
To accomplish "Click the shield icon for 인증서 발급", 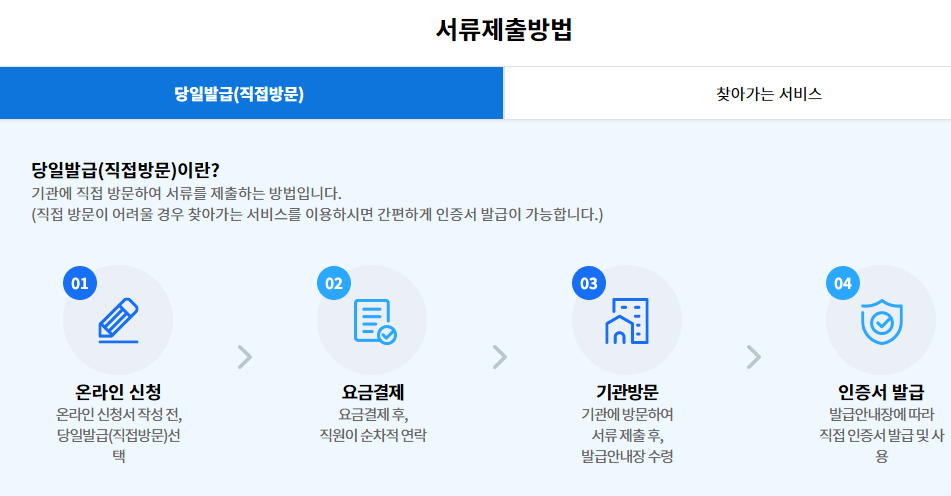I will (x=882, y=322).
